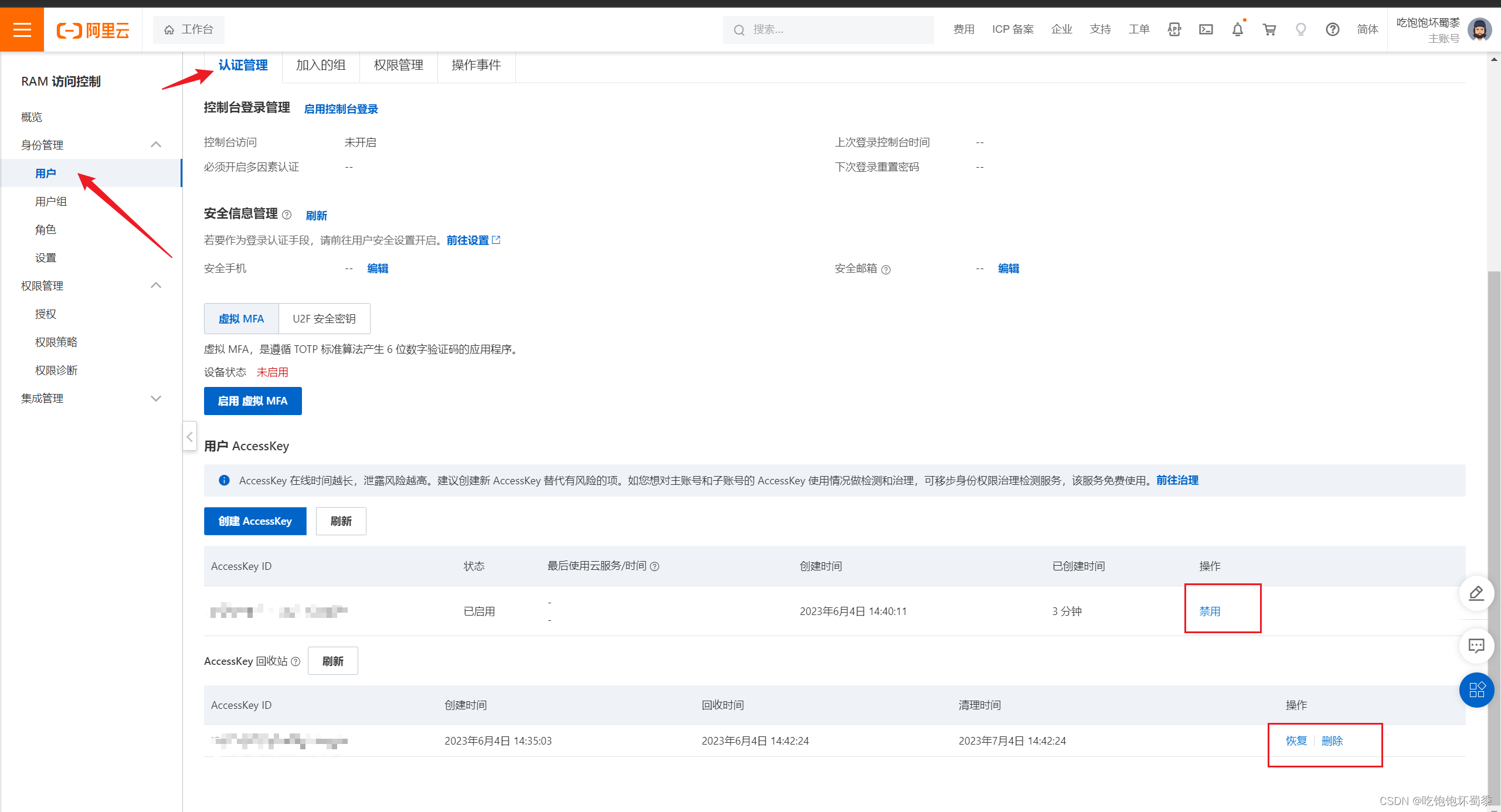Collapse the 身份管理 sidebar section
Image resolution: width=1501 pixels, height=812 pixels.
coord(155,144)
